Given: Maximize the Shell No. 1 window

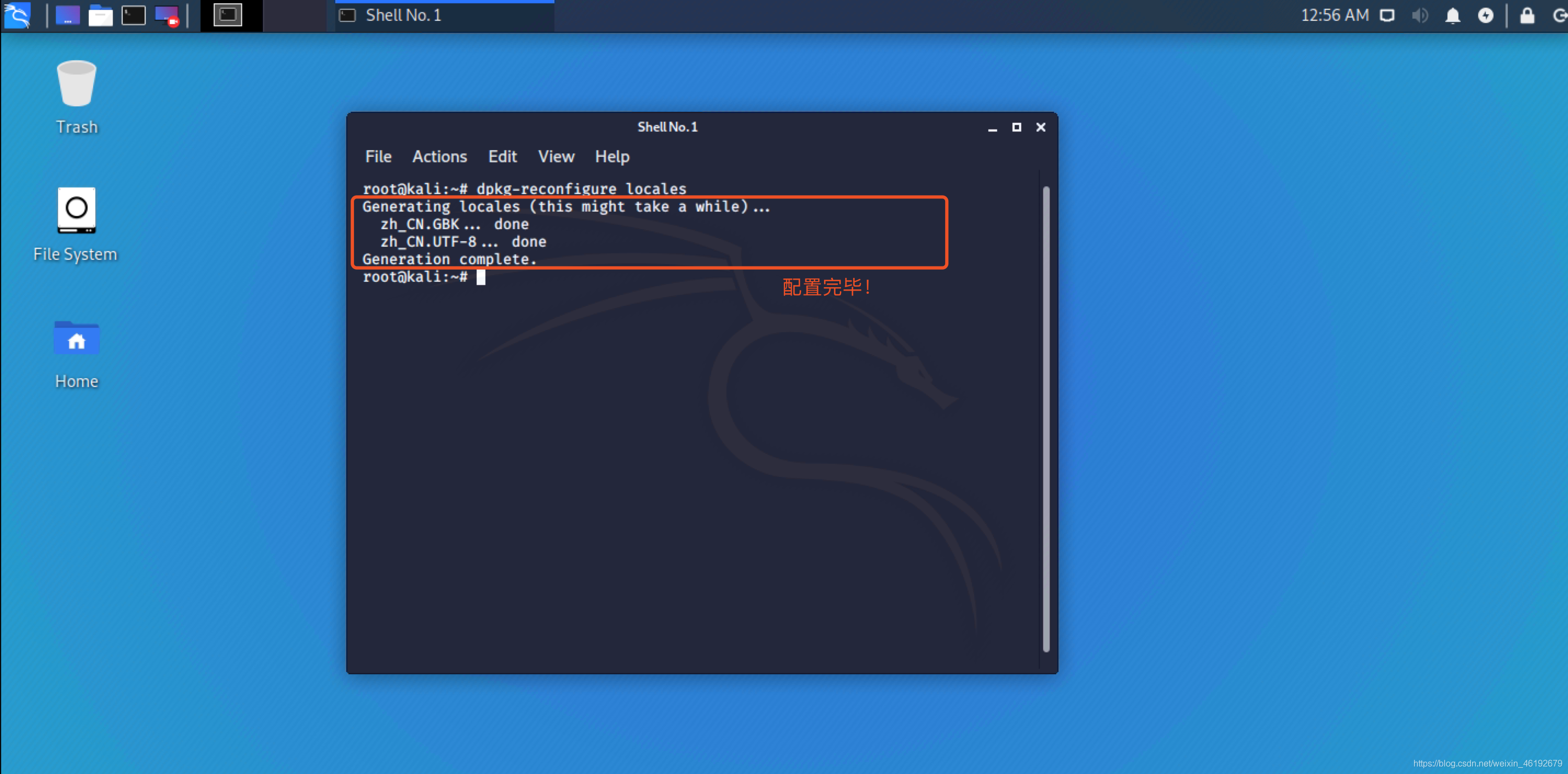Looking at the screenshot, I should tap(1016, 127).
